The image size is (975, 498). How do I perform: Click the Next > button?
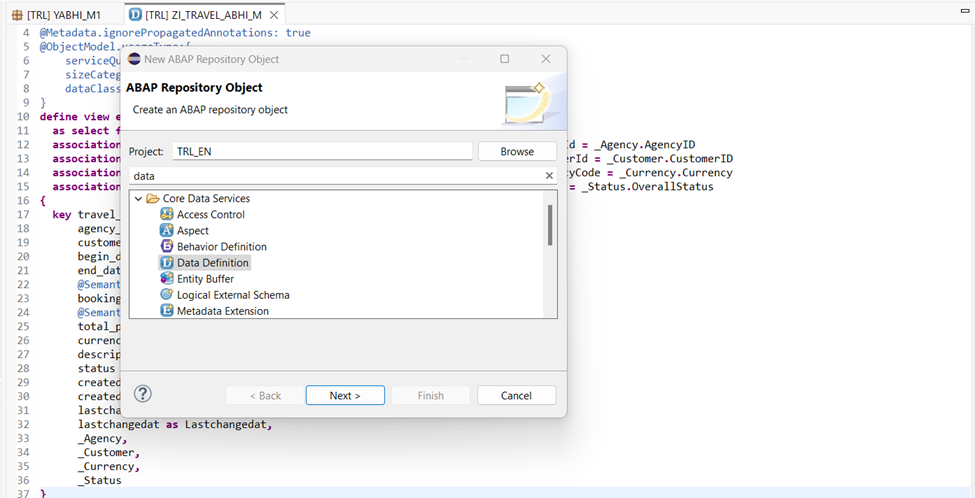(x=345, y=395)
